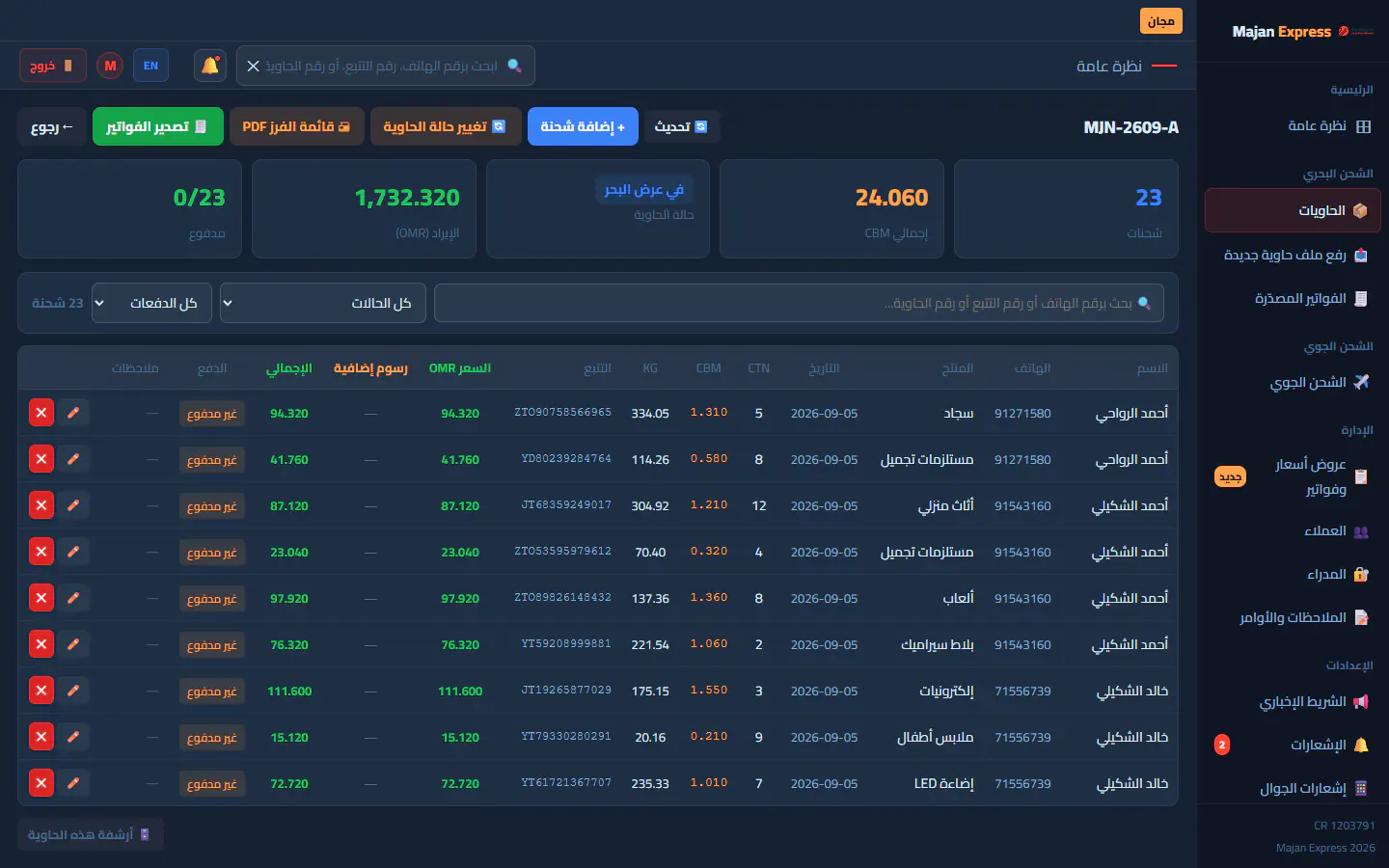This screenshot has width=1389, height=868.
Task: Open رفع ملف حاوية جديدة sidebar item
Action: pos(1293,255)
